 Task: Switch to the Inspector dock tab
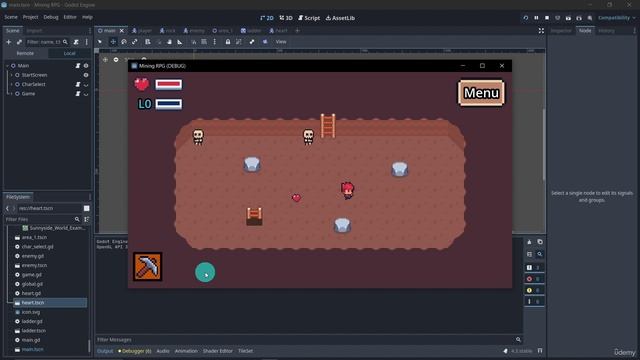click(x=561, y=31)
